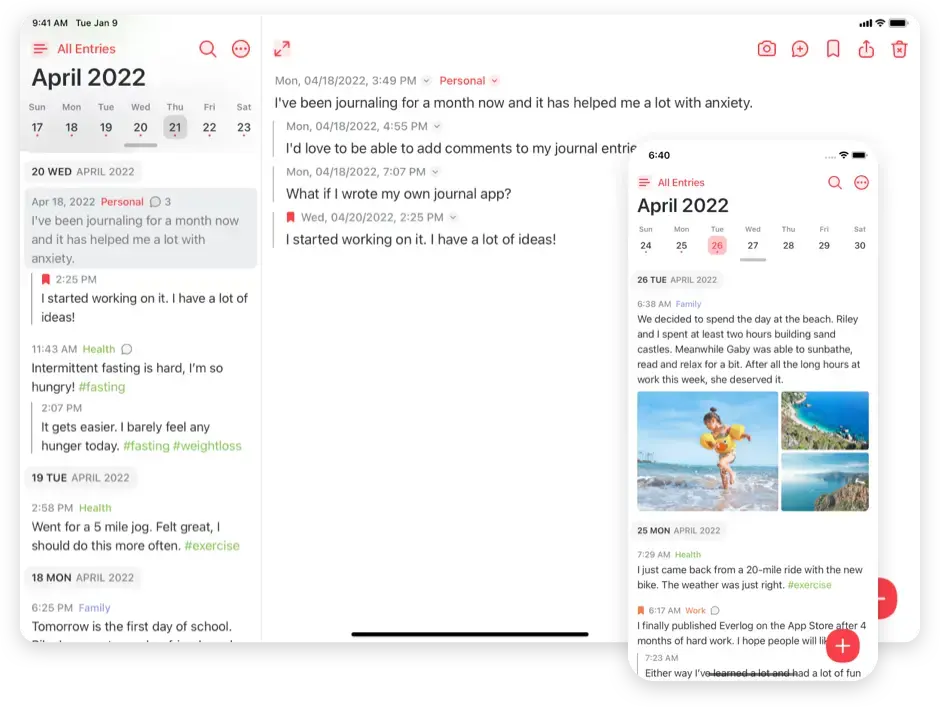Open the bottom-right cliff and sea photo on the phone

(x=824, y=482)
